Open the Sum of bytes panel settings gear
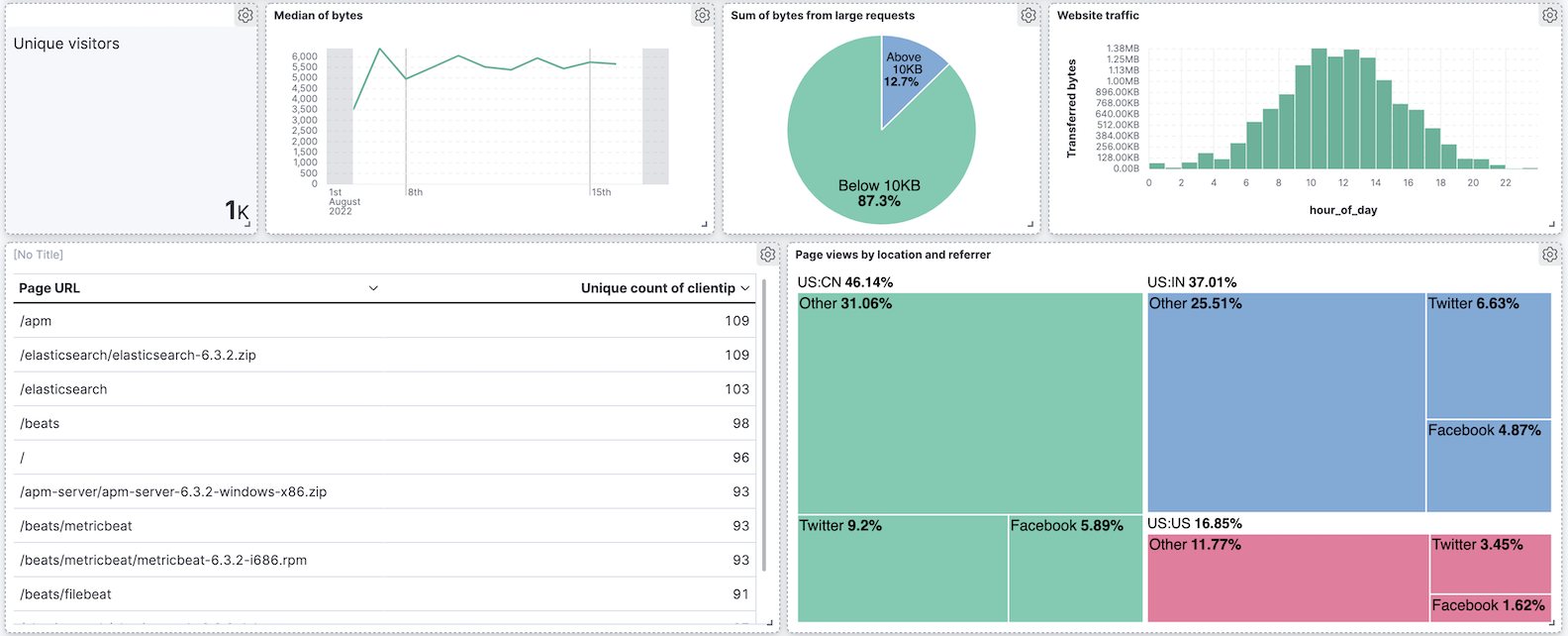 pos(1029,16)
